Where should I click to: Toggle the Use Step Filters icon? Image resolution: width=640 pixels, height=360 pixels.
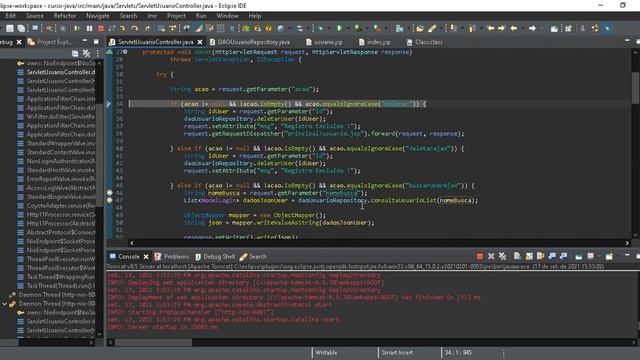172,28
